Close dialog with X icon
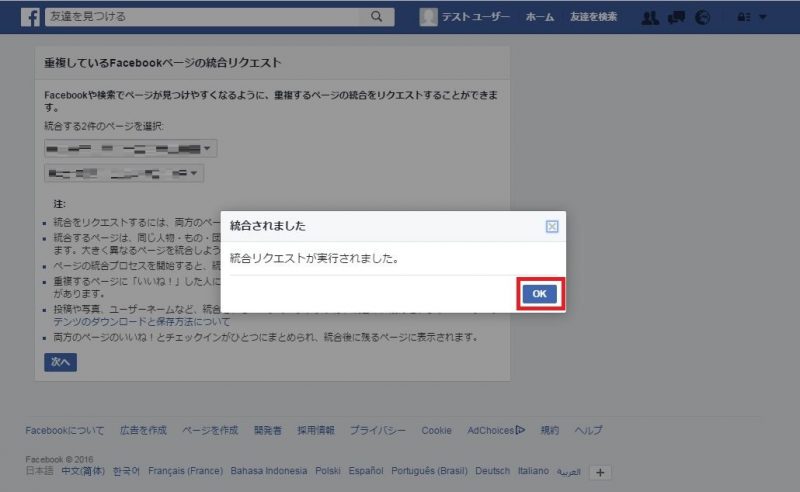This screenshot has height=492, width=800. point(551,226)
